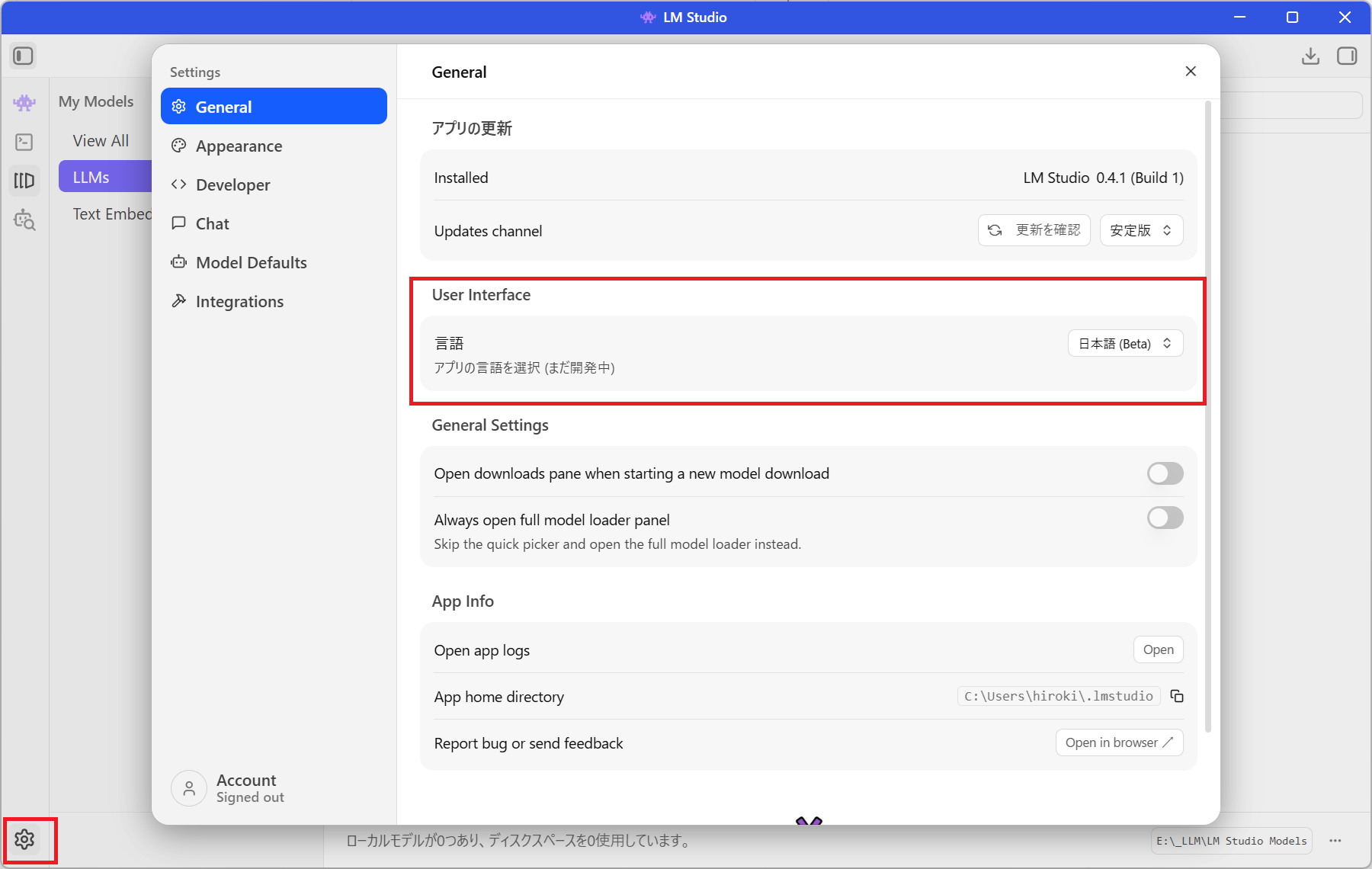Switch to Model Defaults settings

coord(251,263)
